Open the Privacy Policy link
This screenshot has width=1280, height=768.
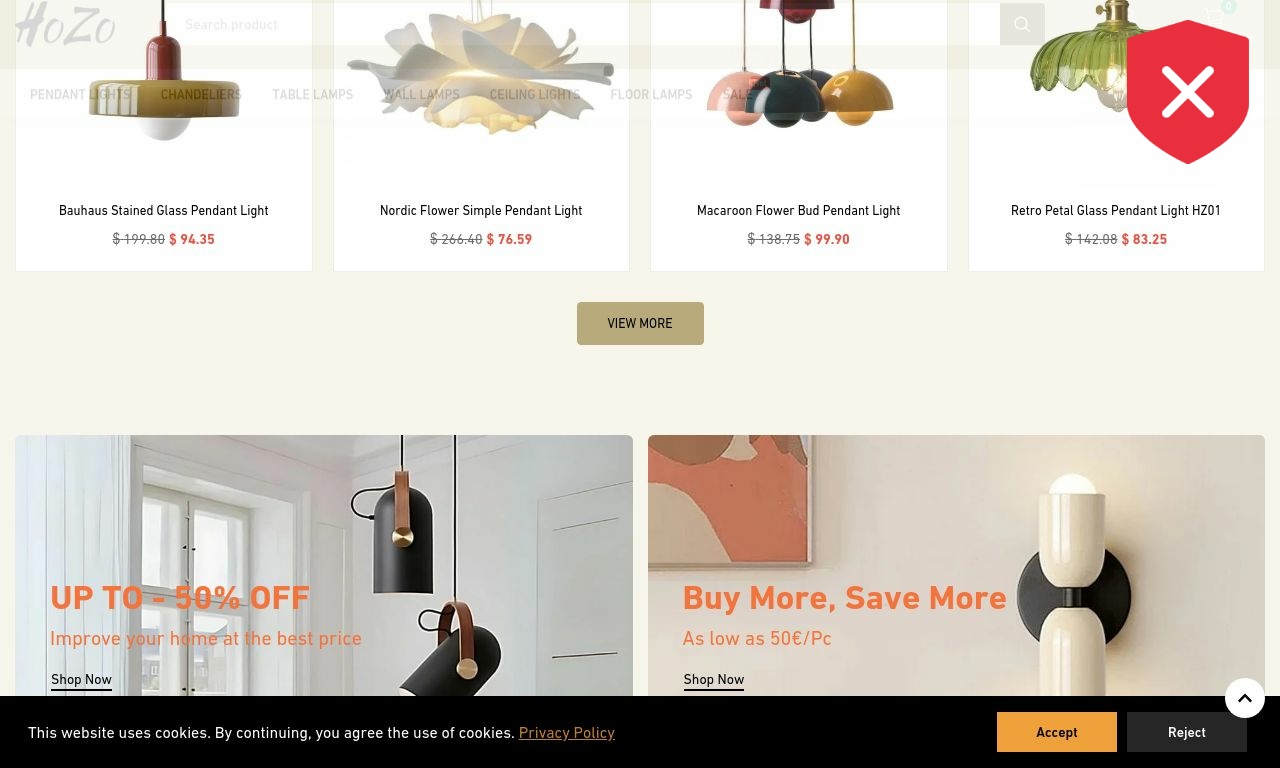(x=567, y=732)
